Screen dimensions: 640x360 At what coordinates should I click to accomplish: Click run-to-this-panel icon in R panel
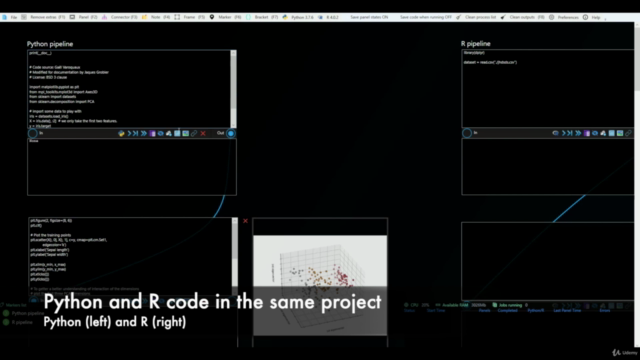pyautogui.click(x=570, y=133)
